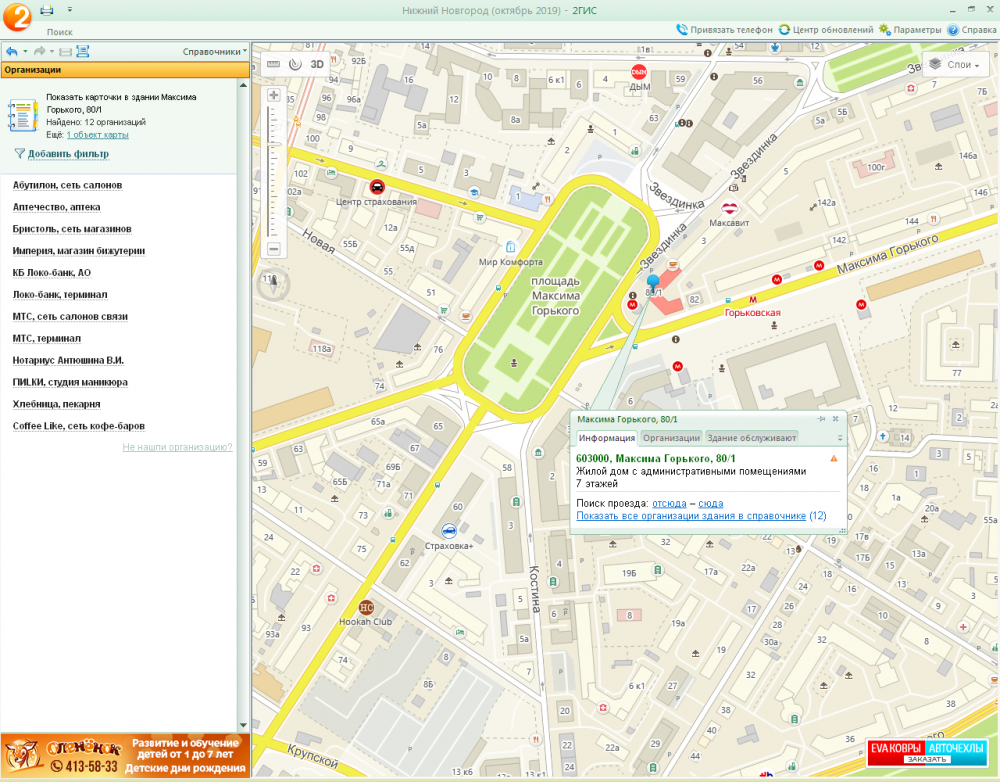The image size is (1000, 782).
Task: Click the print icon in title bar
Action: coord(47,10)
